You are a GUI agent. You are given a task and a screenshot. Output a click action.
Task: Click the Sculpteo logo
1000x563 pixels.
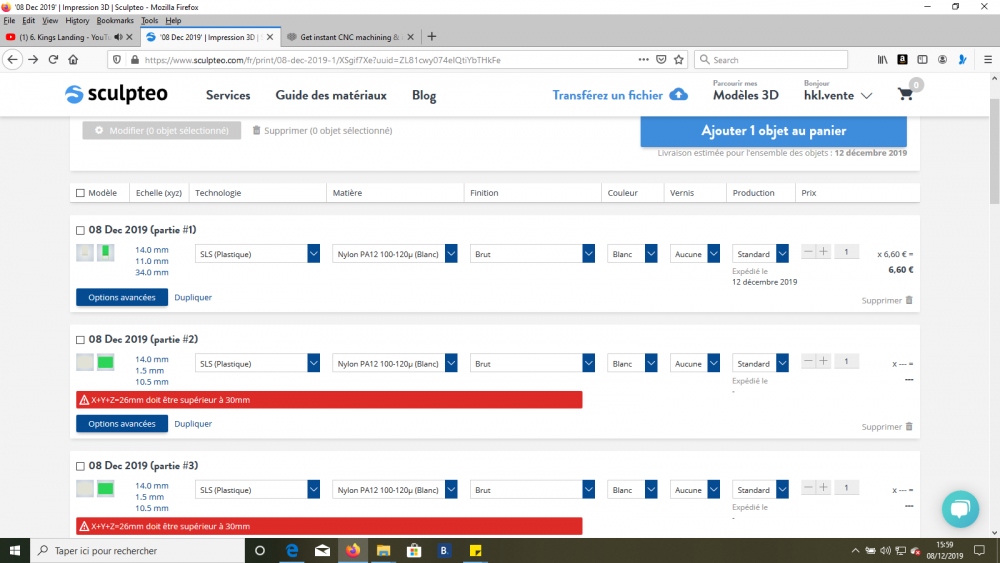coord(116,94)
